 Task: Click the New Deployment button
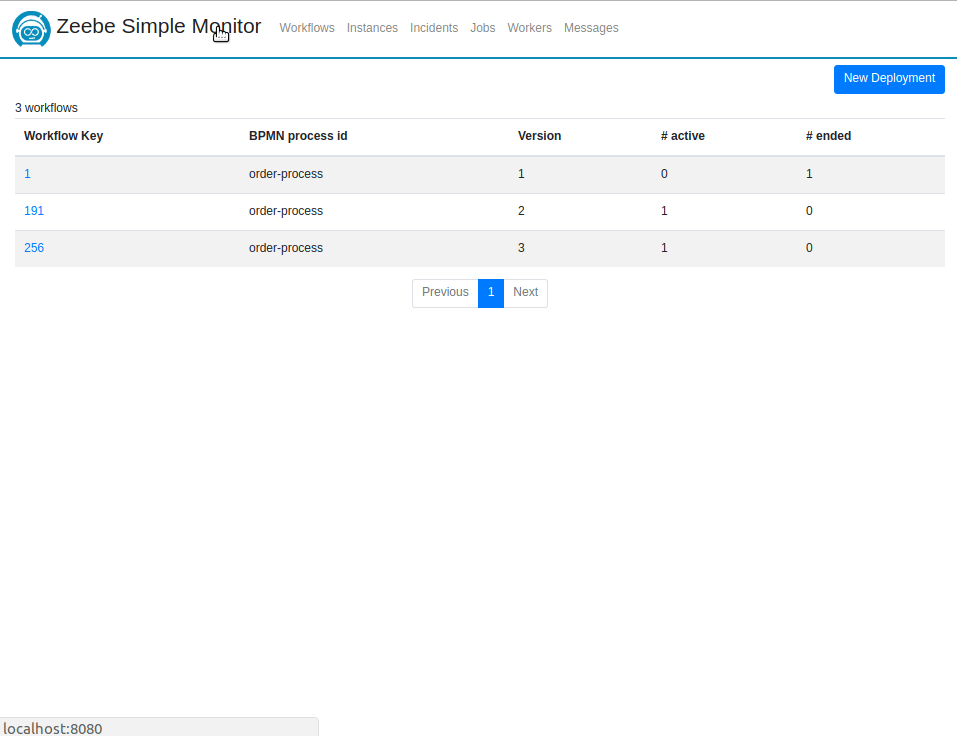[x=889, y=79]
